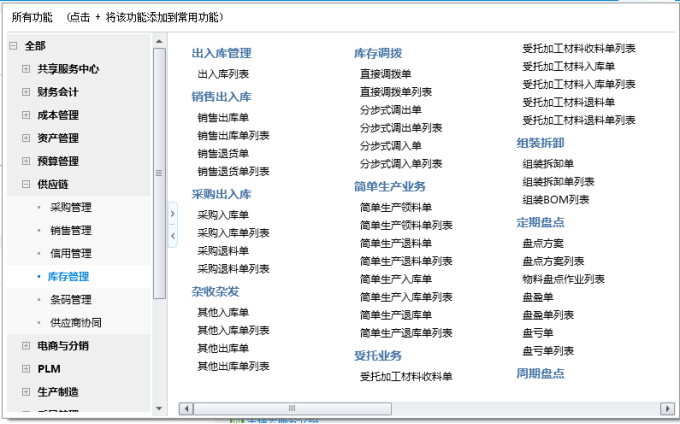Select 采购管理 under 供应链

click(70, 207)
